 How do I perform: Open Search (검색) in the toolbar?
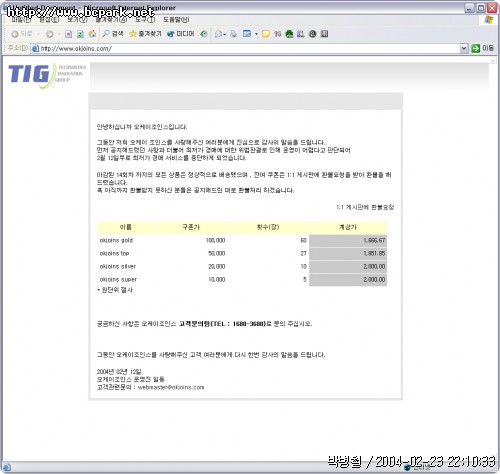(113, 34)
